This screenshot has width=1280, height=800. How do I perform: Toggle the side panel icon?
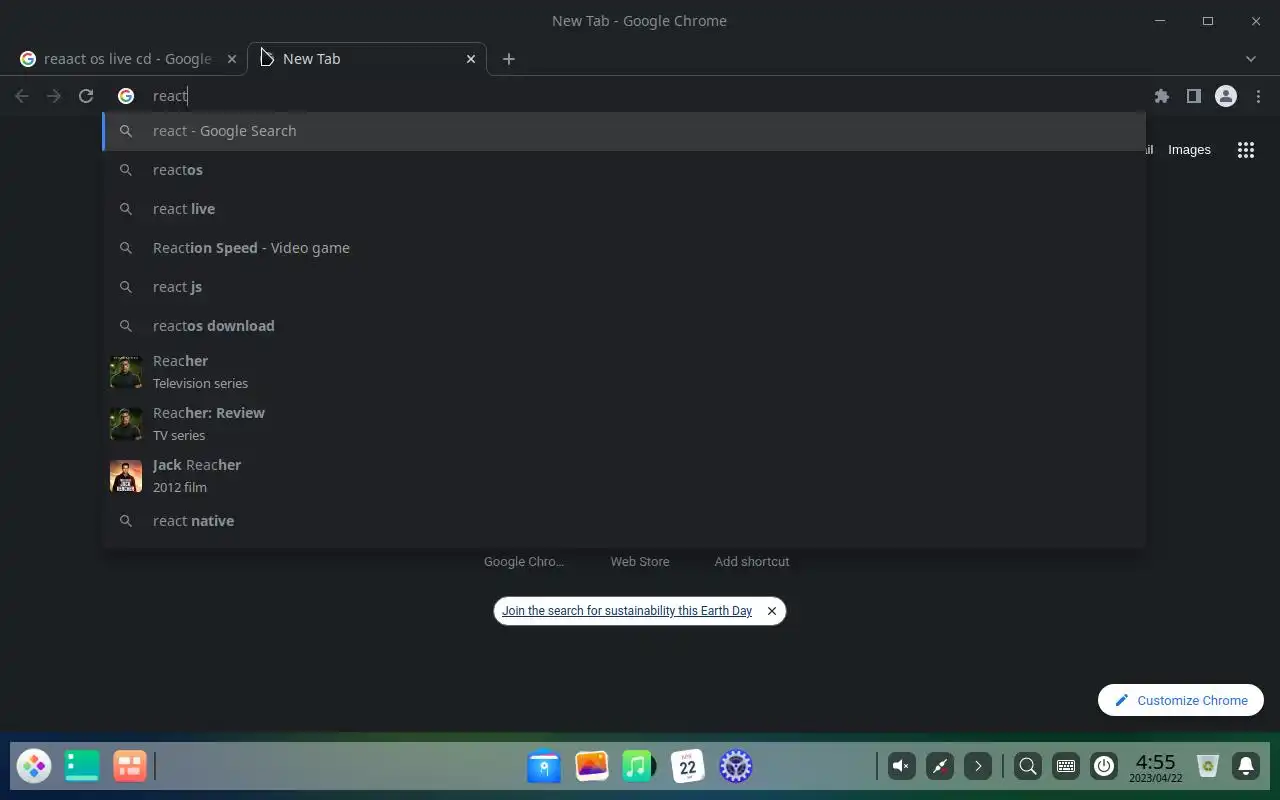[1193, 96]
